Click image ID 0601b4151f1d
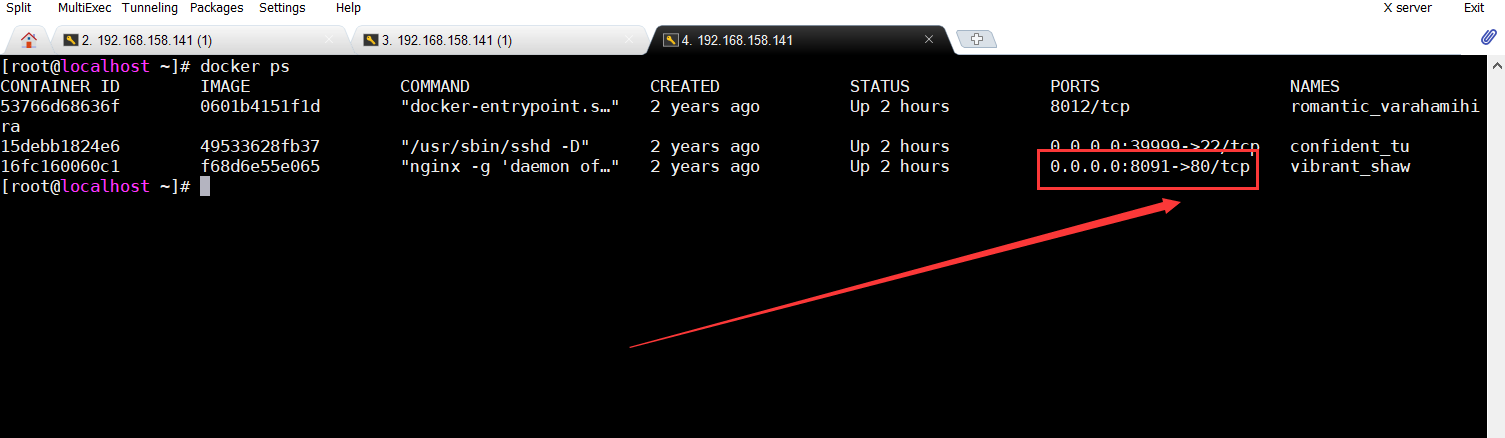This screenshot has height=438, width=1505. coord(260,106)
